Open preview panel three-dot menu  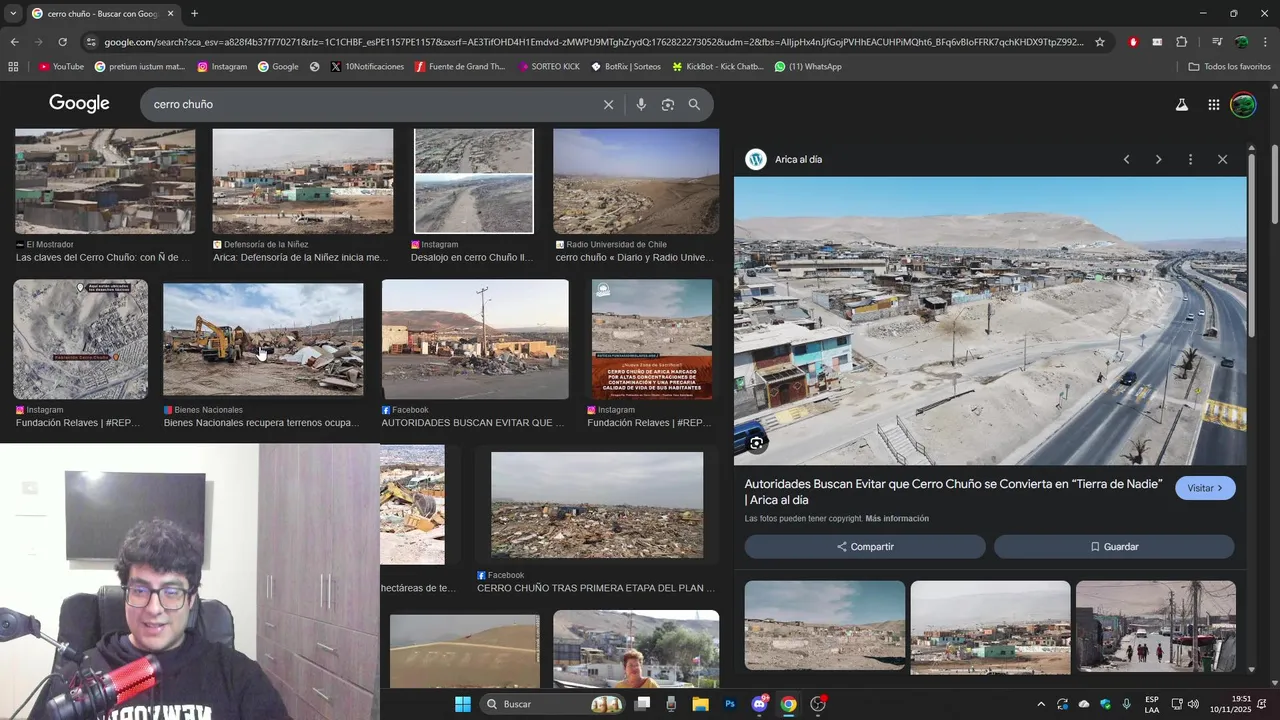(x=1190, y=160)
